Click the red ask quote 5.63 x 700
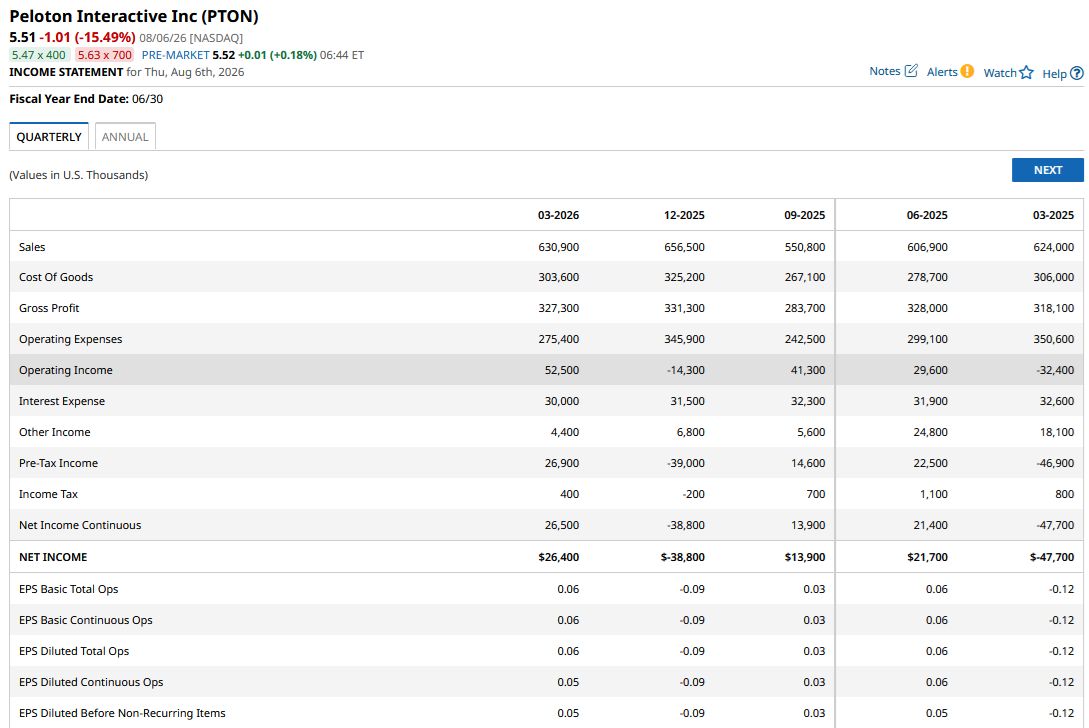Screen dimensions: 1089x728 pos(104,55)
